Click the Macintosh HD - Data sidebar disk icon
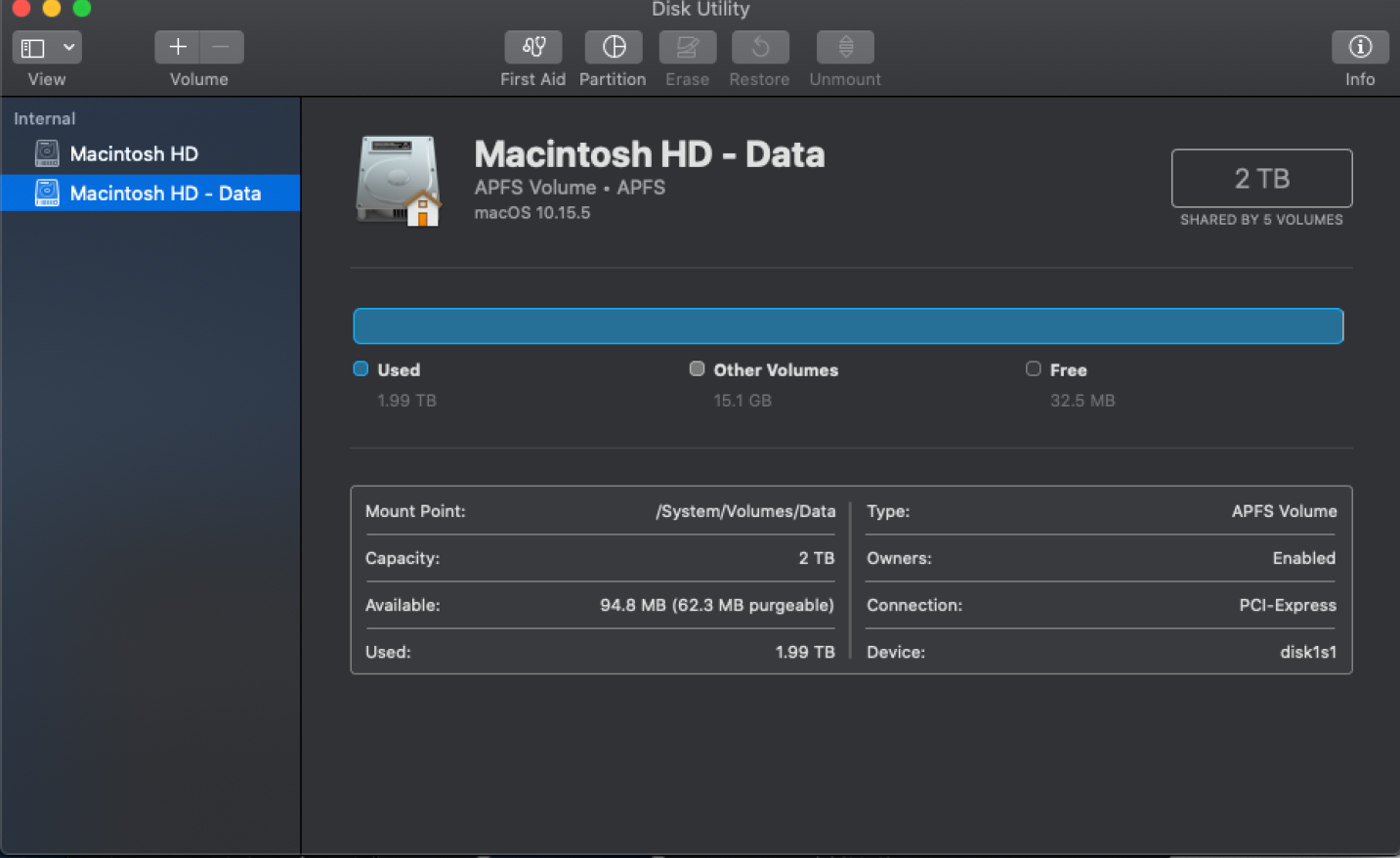 47,193
